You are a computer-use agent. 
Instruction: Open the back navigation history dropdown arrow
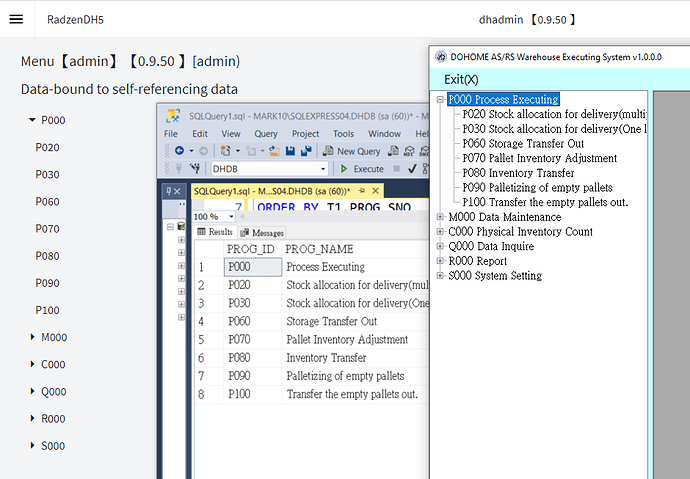[x=191, y=151]
